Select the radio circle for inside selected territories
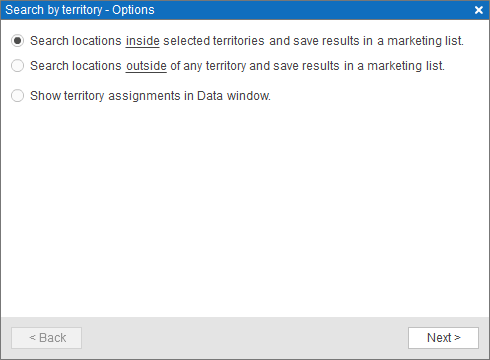 [x=17, y=41]
